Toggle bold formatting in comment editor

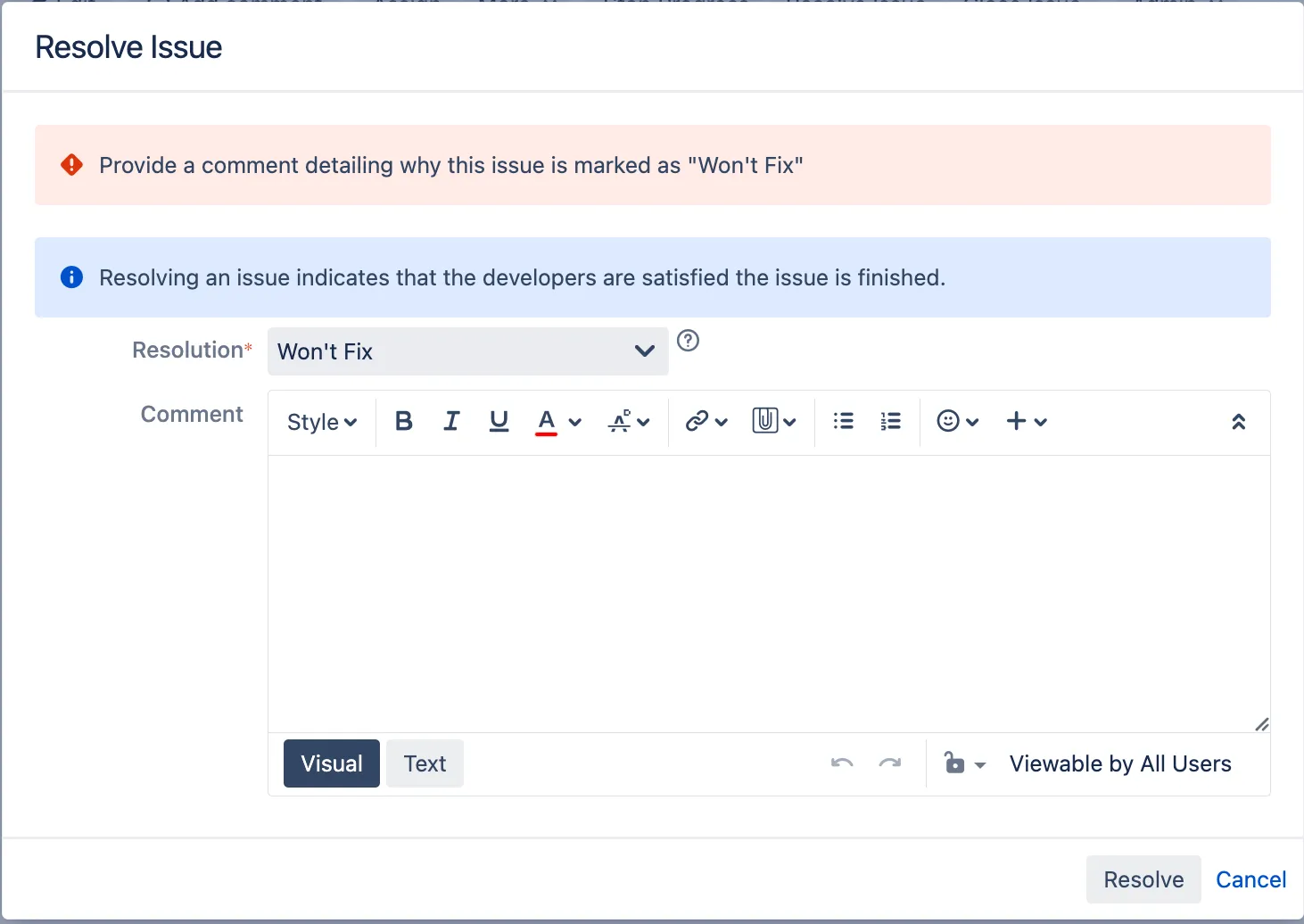point(404,421)
